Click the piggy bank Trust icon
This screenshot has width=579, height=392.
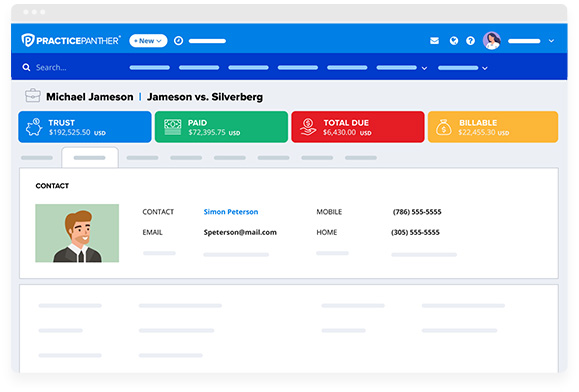point(34,127)
